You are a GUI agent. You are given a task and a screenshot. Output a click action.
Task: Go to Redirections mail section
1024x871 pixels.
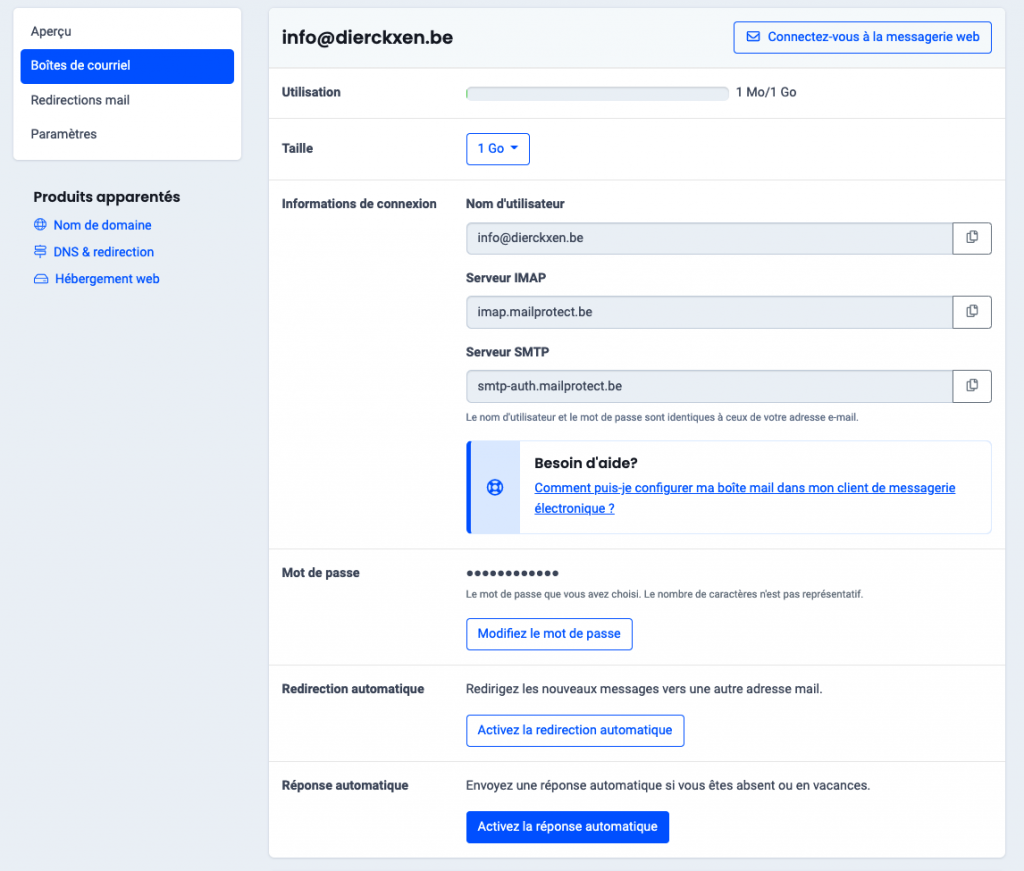tap(80, 100)
